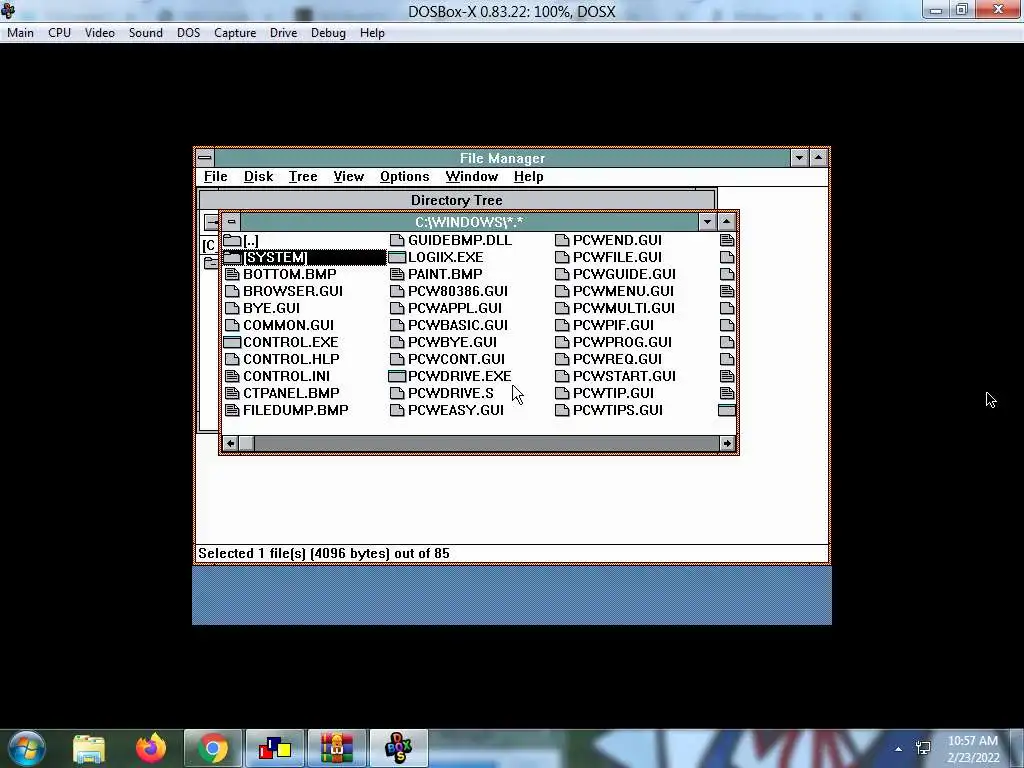This screenshot has width=1024, height=768.
Task: Select the PCWBASIC.GUI file name
Action: tap(458, 325)
